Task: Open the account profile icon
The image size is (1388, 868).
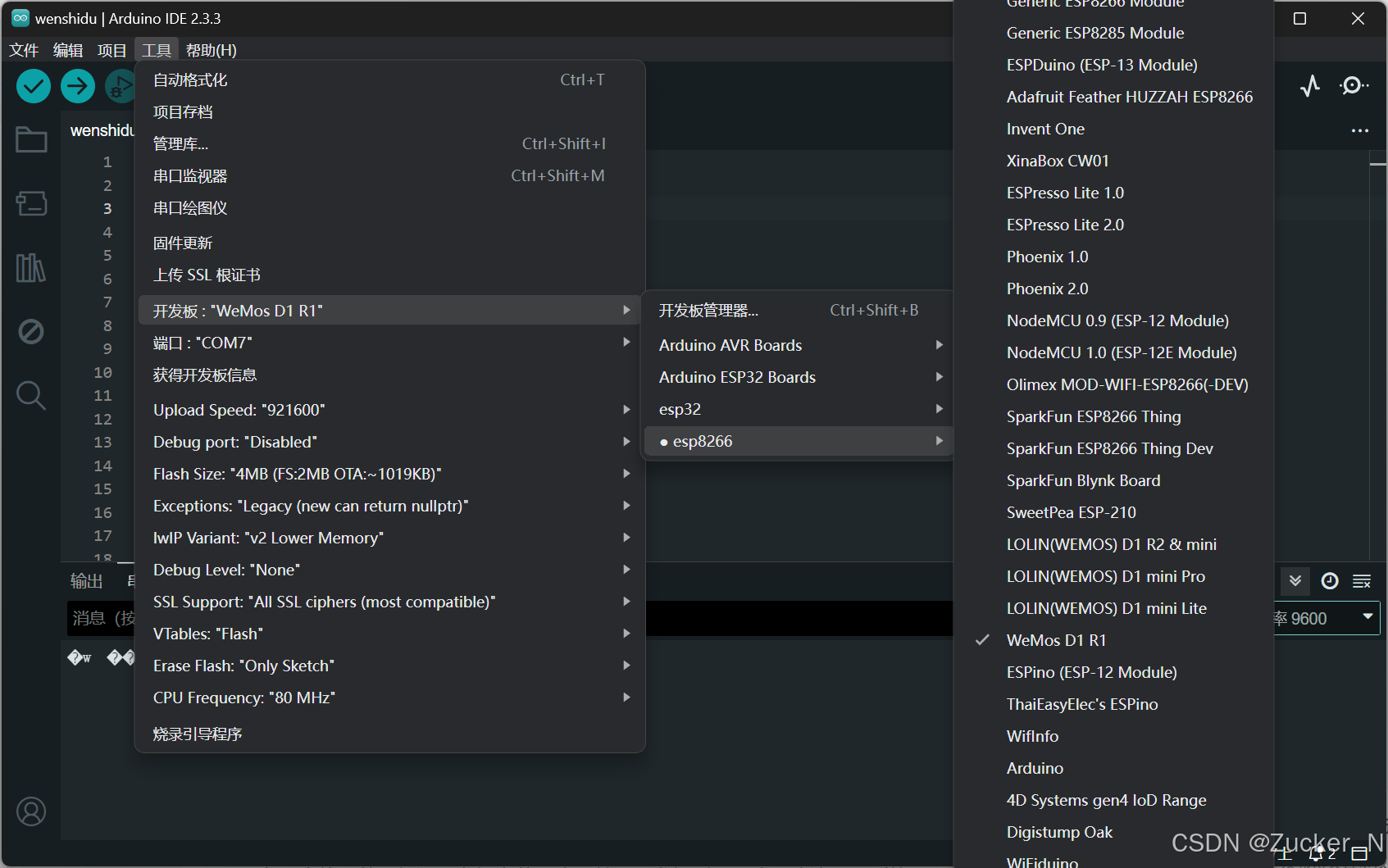Action: point(31,811)
